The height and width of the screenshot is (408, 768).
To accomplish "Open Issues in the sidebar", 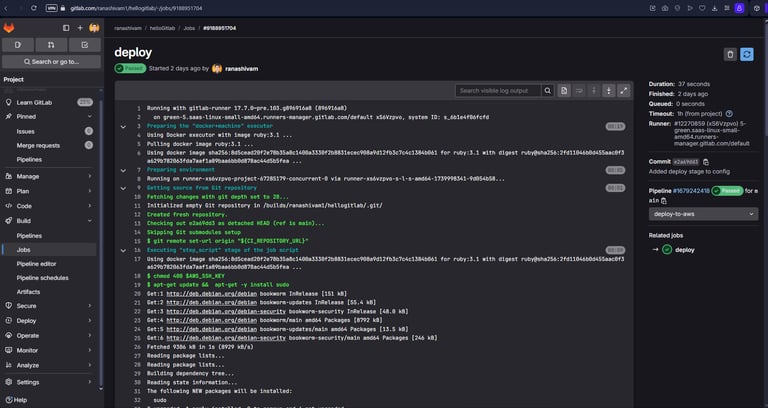I will click(48, 131).
